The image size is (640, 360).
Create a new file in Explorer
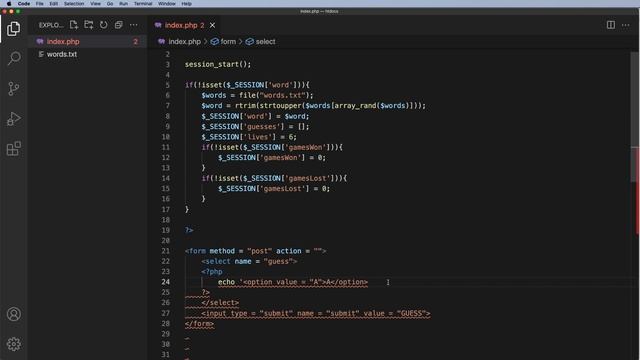click(x=74, y=25)
